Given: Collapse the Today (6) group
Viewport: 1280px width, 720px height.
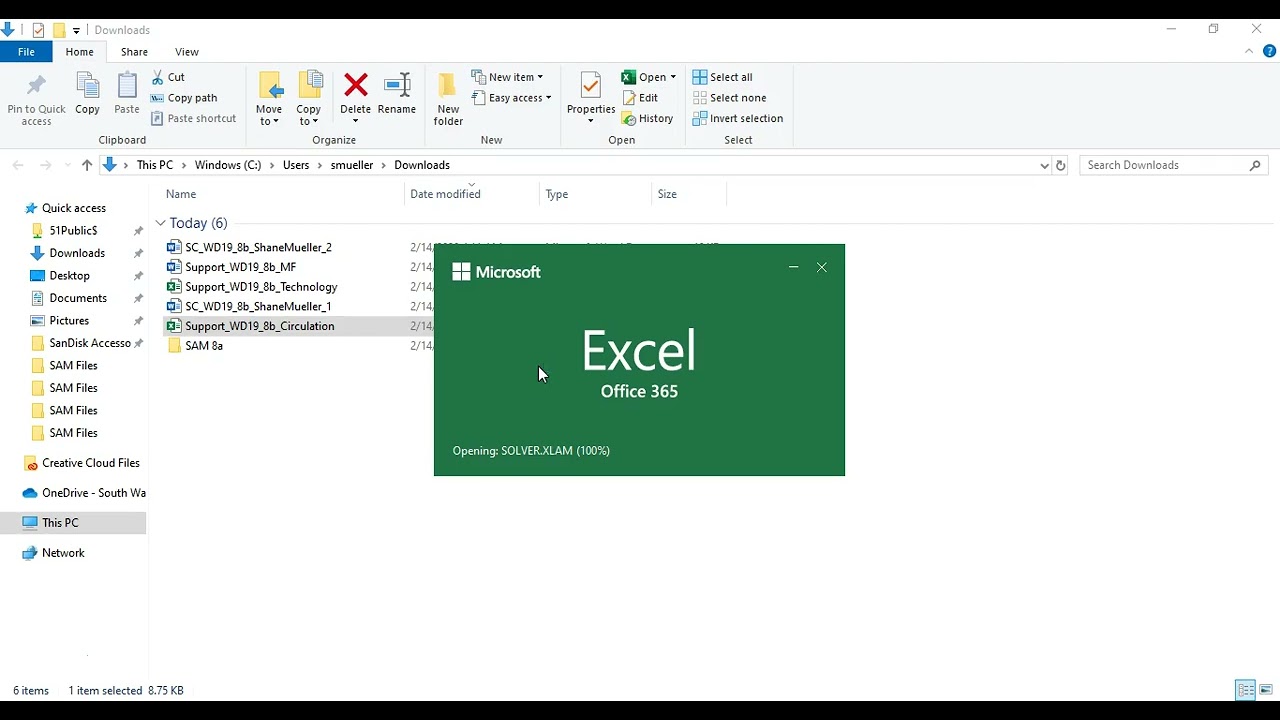Looking at the screenshot, I should click(160, 223).
